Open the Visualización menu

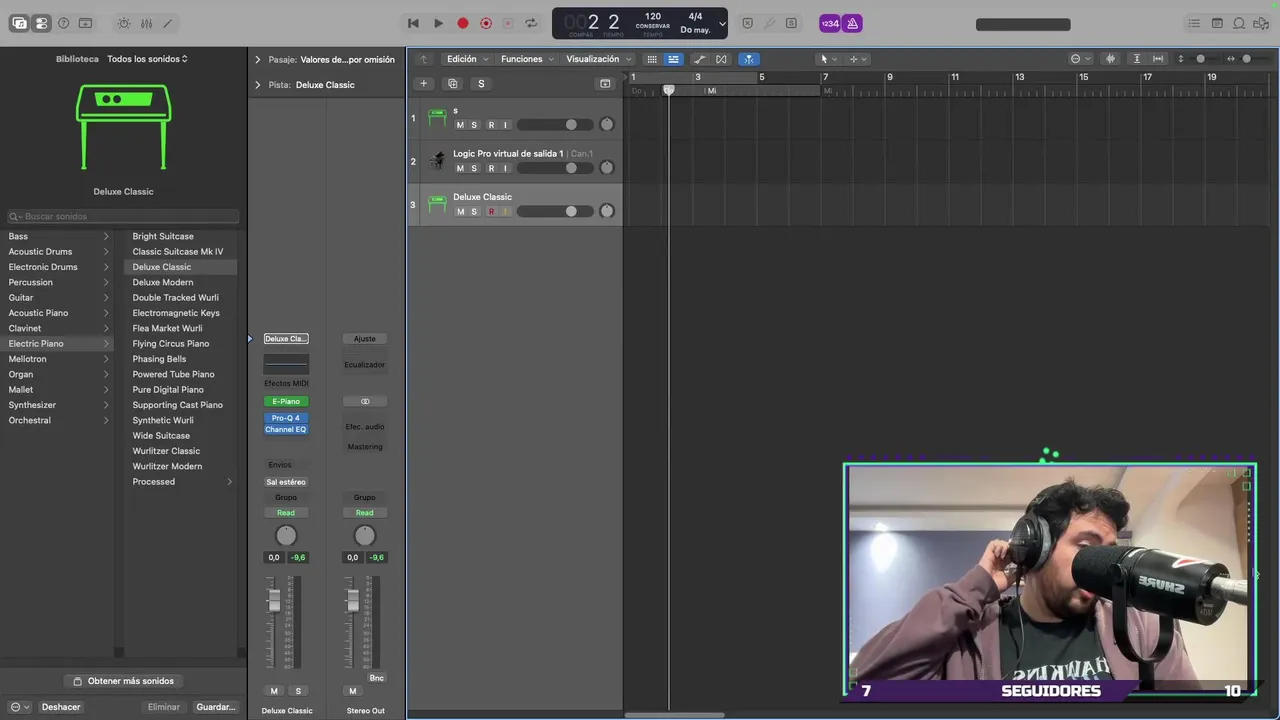[598, 59]
